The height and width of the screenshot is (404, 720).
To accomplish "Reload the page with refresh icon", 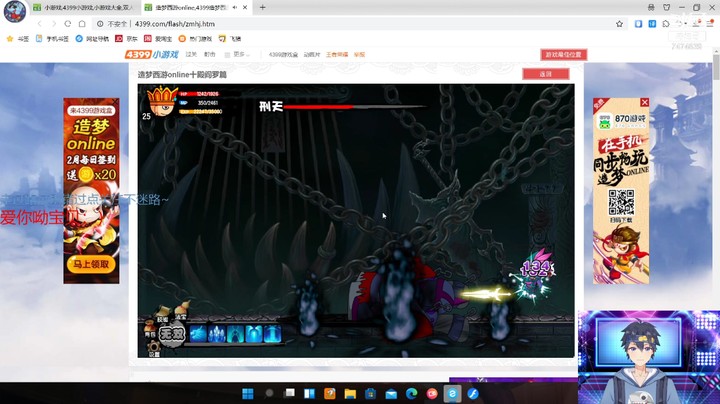I will [68, 23].
